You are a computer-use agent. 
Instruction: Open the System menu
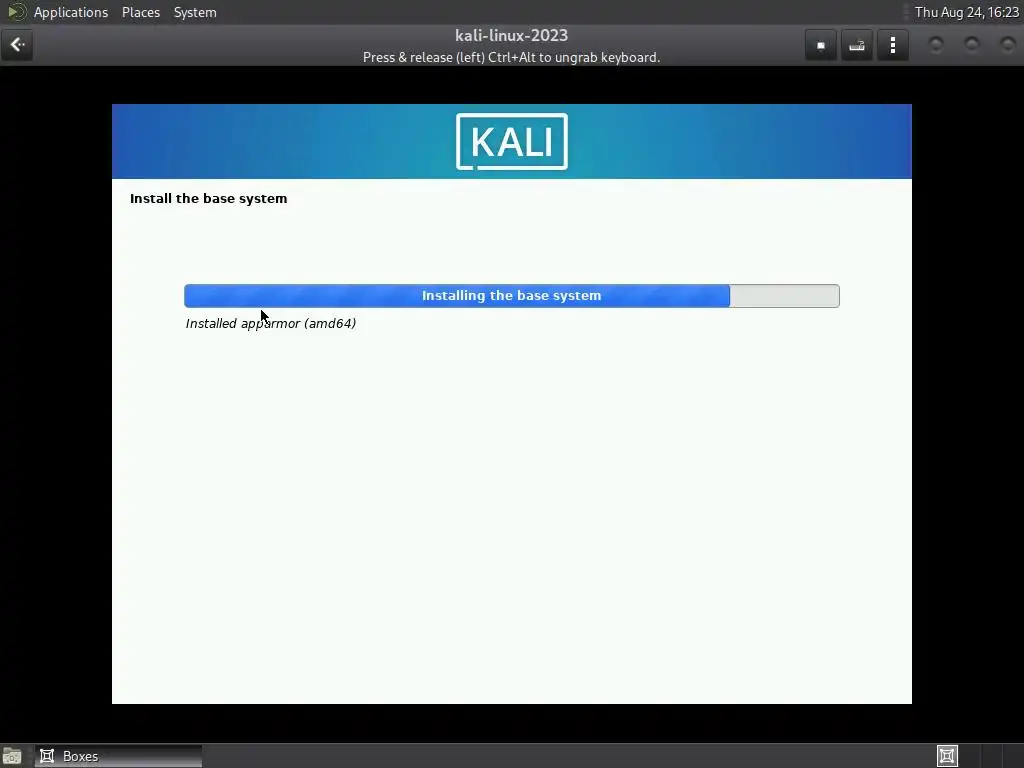[195, 12]
